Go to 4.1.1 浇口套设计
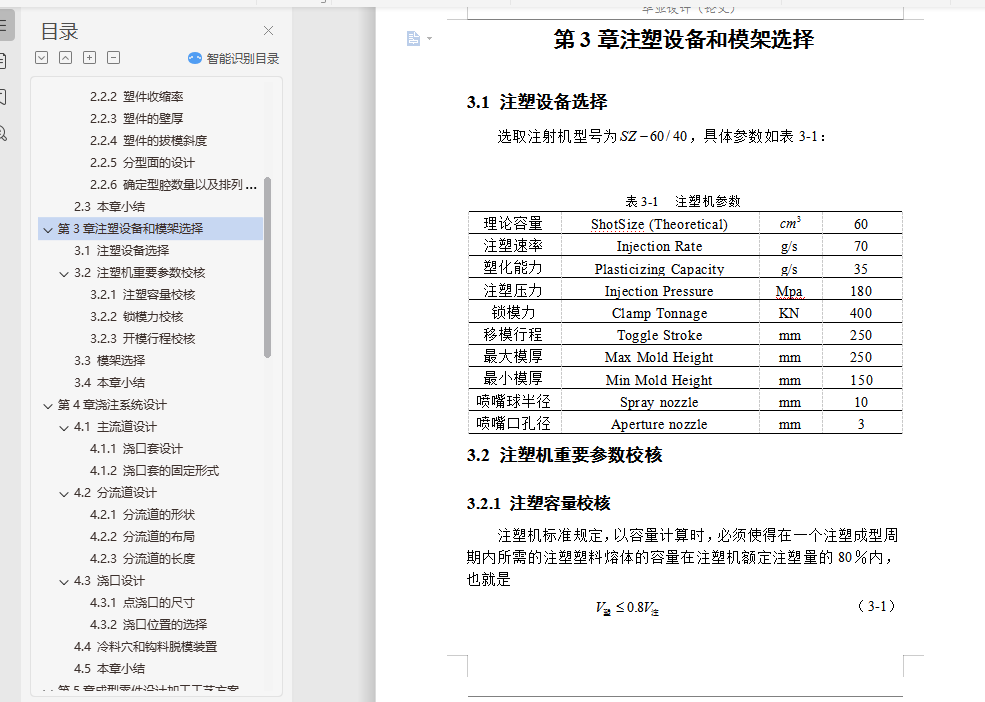The image size is (985, 702). 136,449
